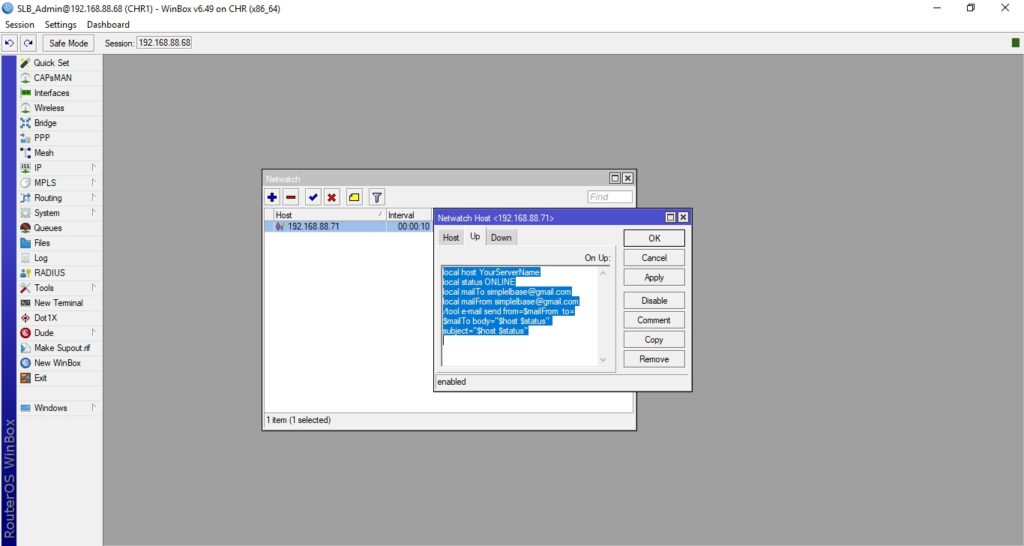This screenshot has height=546, width=1024.
Task: Click into the On Up script text area
Action: point(520,316)
